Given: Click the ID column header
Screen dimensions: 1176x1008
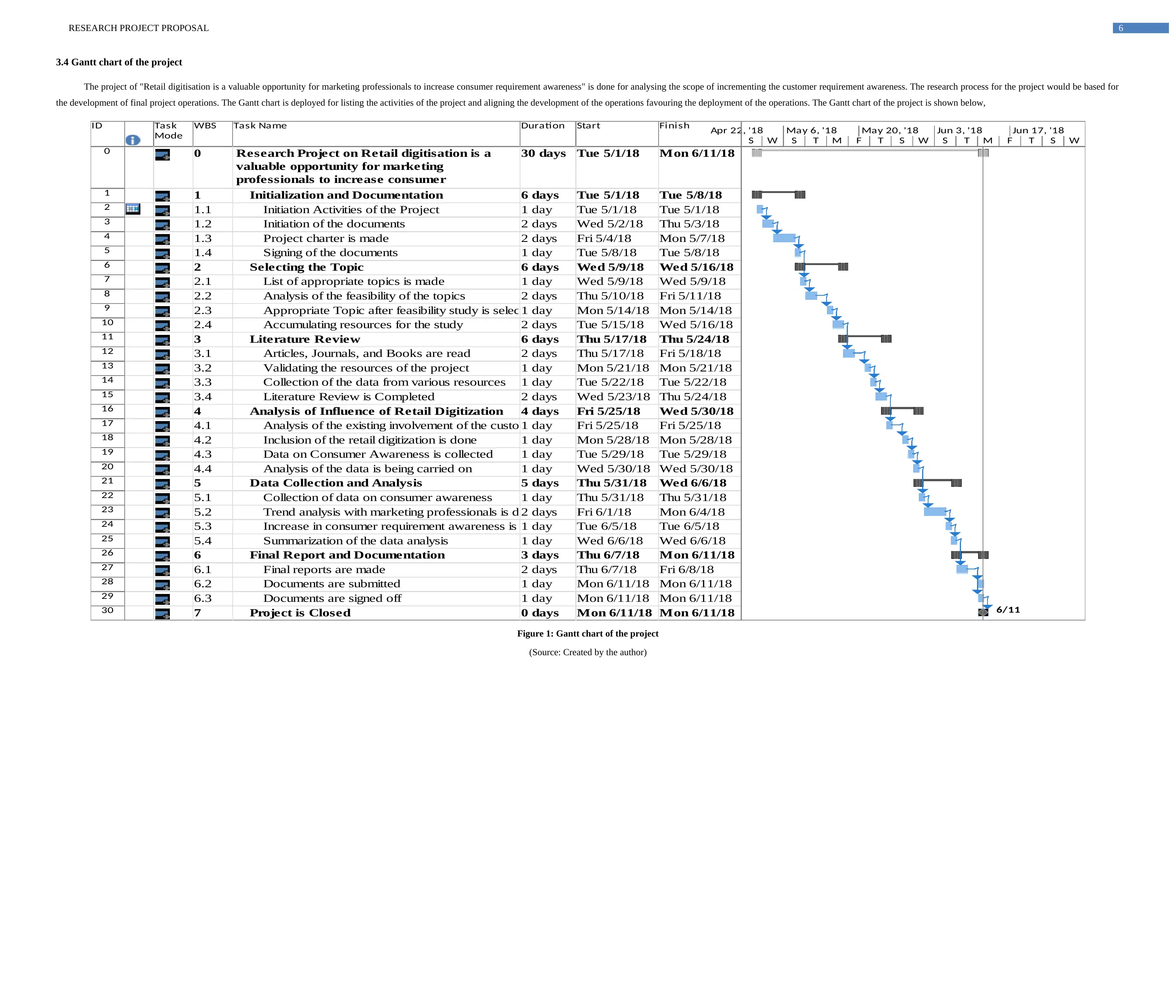Looking at the screenshot, I should coord(97,125).
